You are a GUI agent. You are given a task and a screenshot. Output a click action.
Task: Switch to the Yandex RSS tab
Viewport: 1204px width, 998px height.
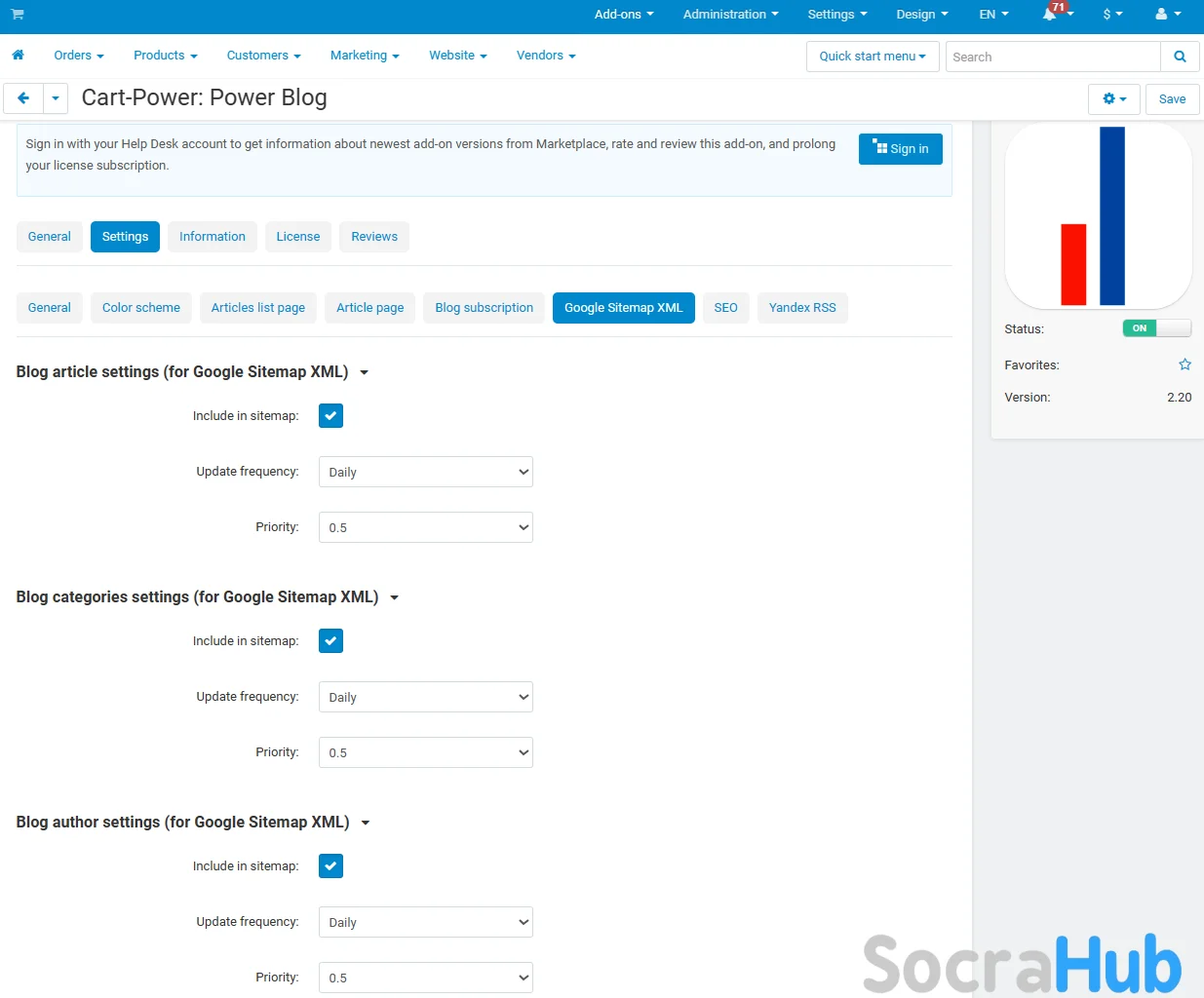point(801,308)
